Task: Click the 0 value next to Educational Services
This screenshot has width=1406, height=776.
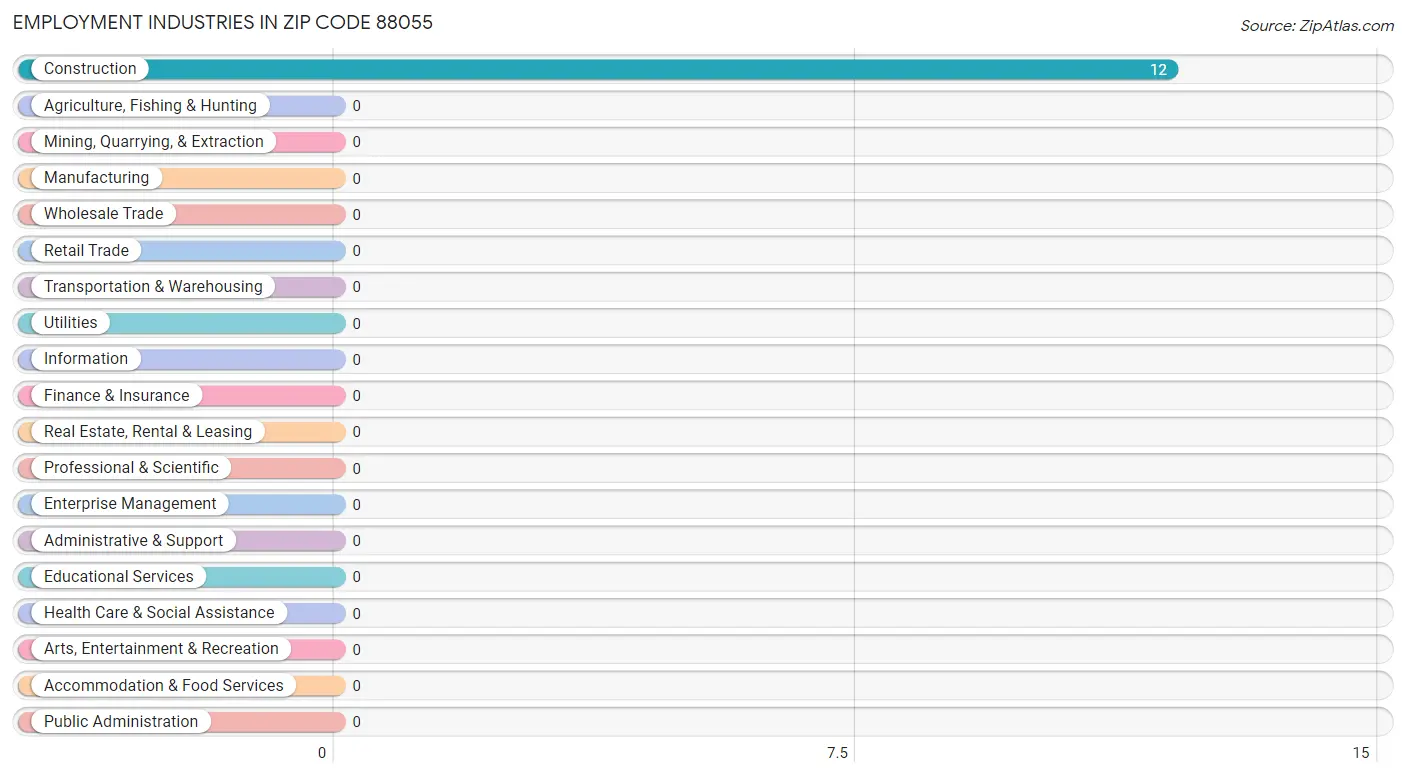Action: pyautogui.click(x=356, y=577)
